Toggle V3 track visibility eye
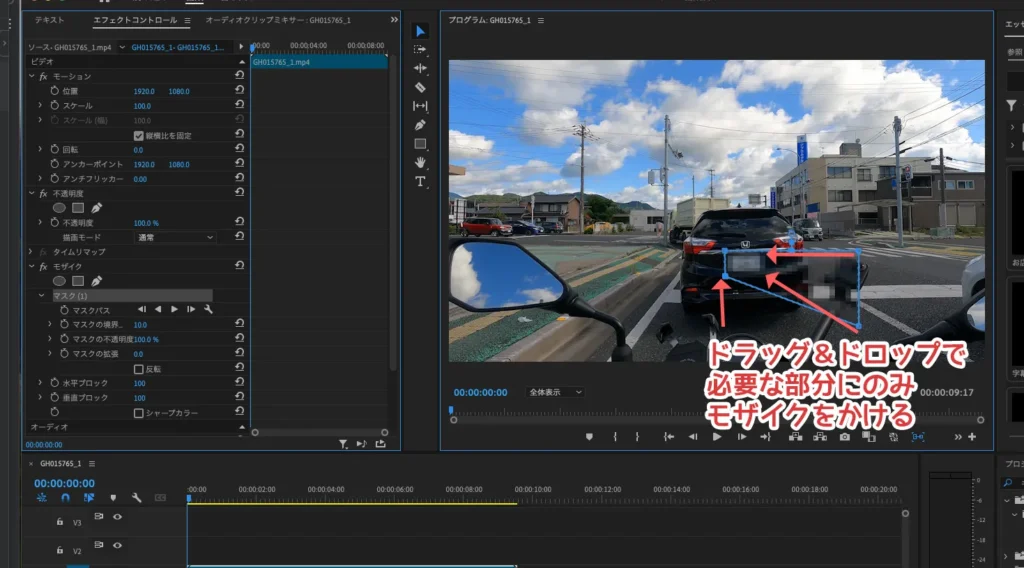Viewport: 1024px width, 568px height. coord(117,517)
